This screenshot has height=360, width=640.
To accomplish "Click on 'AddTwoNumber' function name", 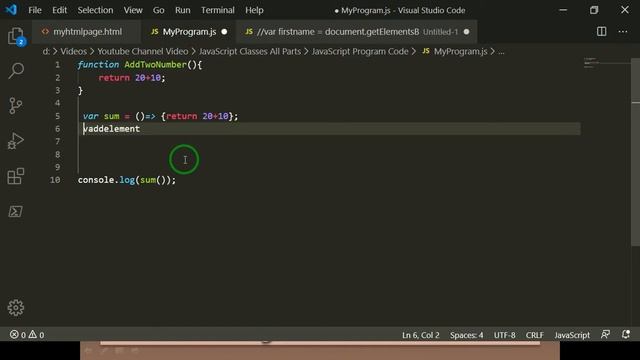I will click(156, 65).
